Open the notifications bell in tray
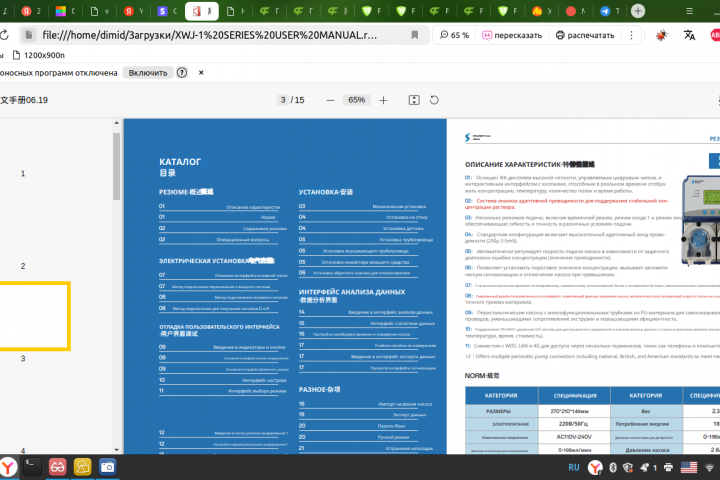This screenshot has width=720, height=480. pyautogui.click(x=645, y=468)
